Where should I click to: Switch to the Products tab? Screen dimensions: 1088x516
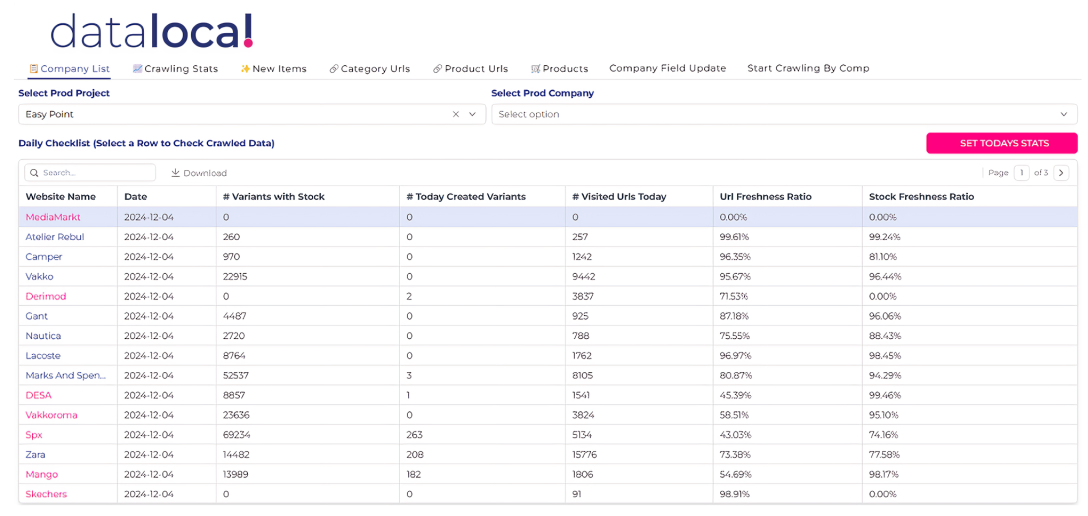(559, 69)
